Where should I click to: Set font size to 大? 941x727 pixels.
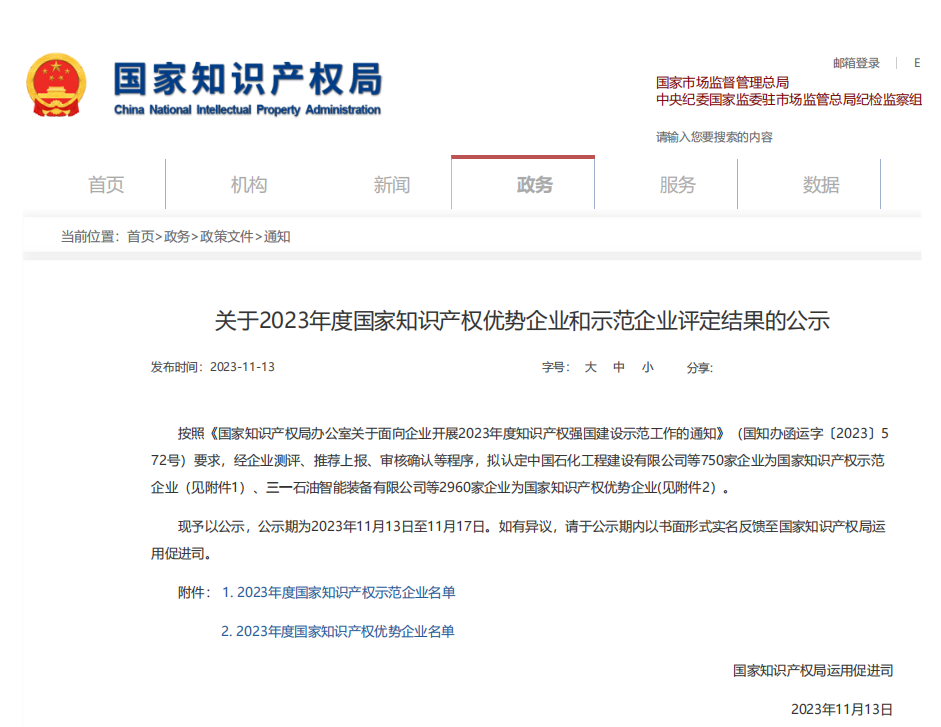tap(591, 367)
